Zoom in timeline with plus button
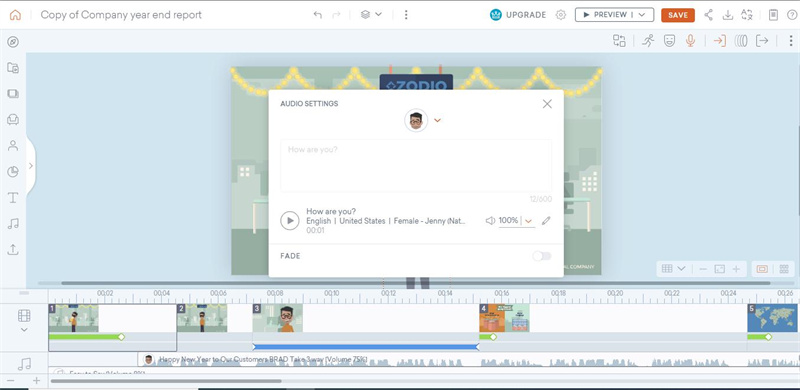The image size is (800, 390). click(x=36, y=381)
